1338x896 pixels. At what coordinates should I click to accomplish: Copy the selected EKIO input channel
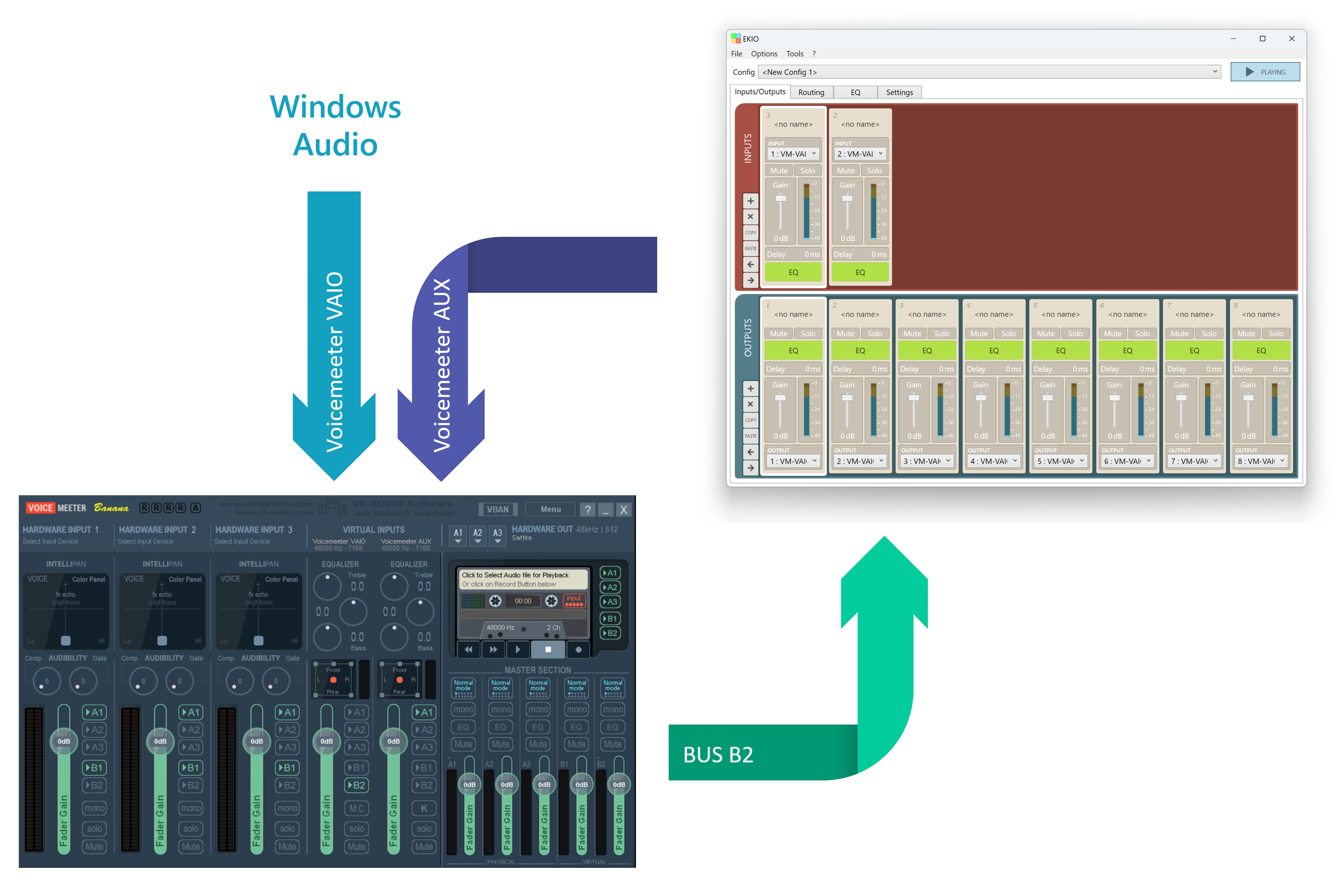point(750,233)
